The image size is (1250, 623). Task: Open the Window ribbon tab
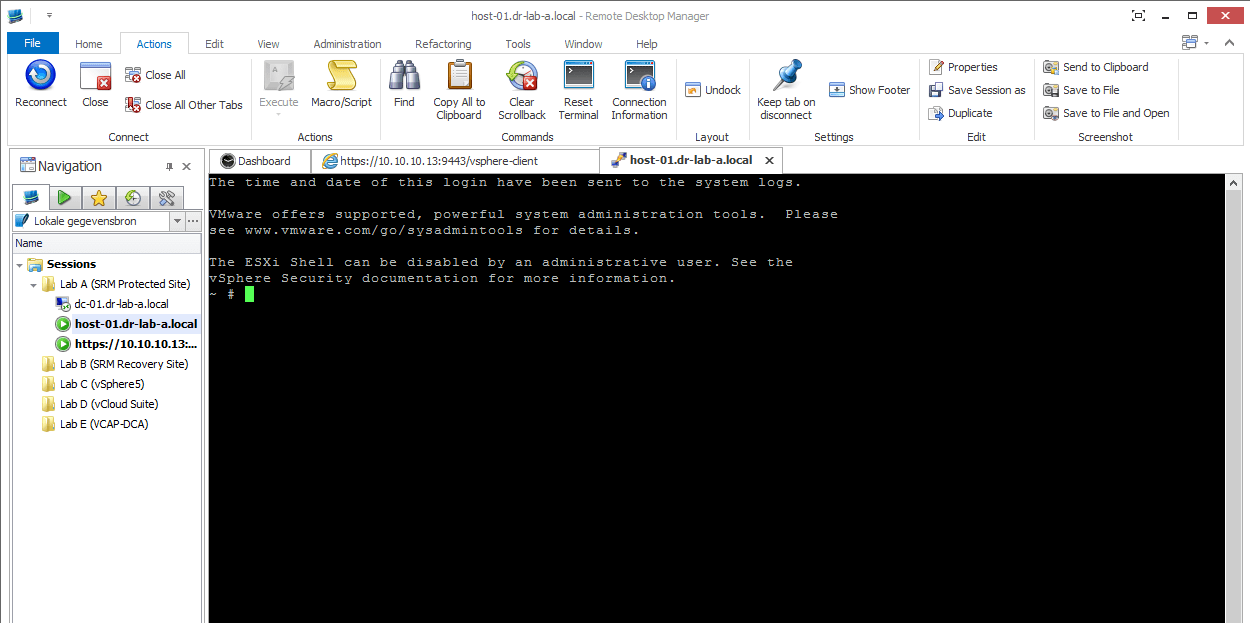pyautogui.click(x=583, y=44)
